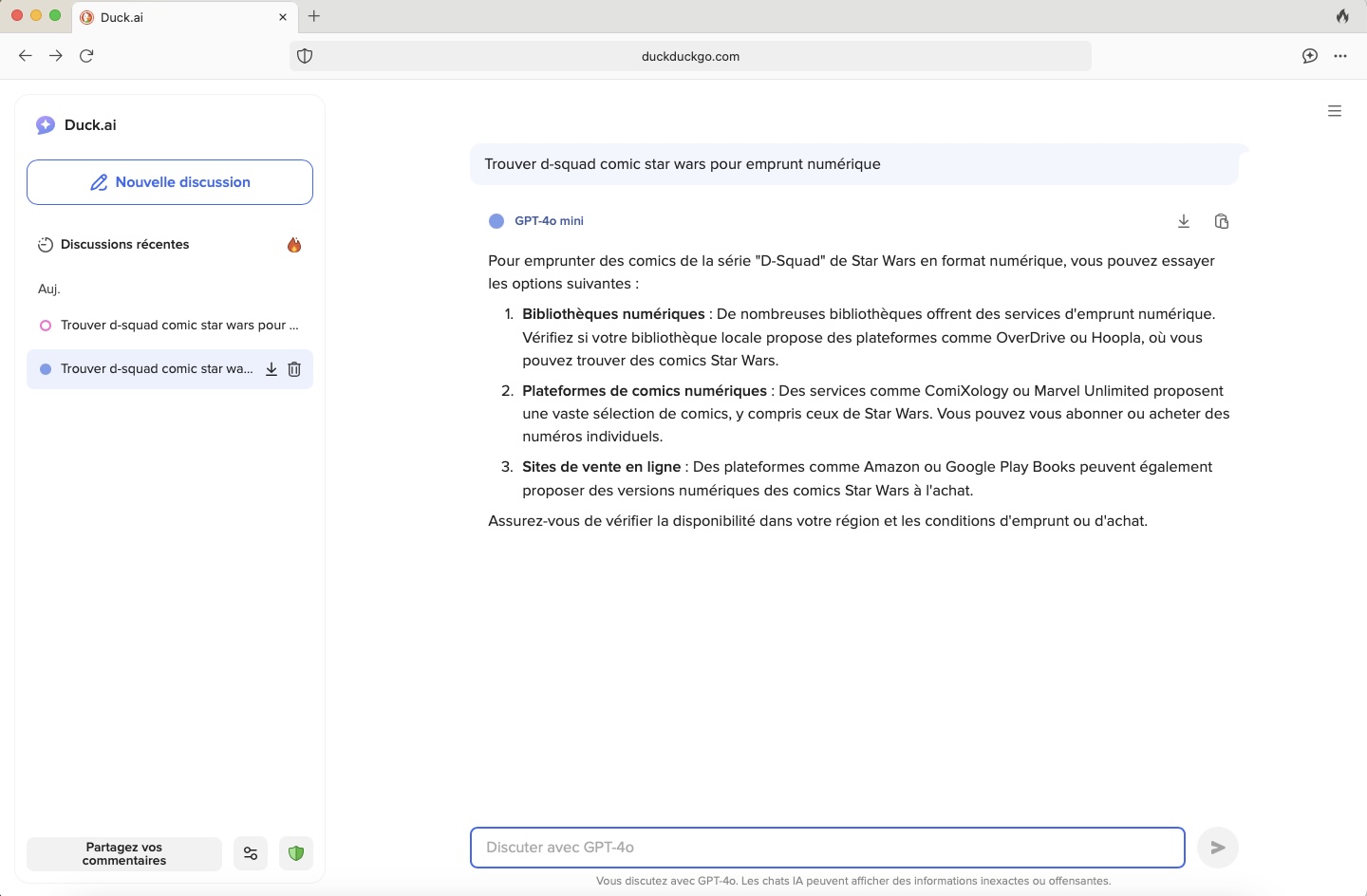Start a Nouvelle discussion

tap(170, 182)
